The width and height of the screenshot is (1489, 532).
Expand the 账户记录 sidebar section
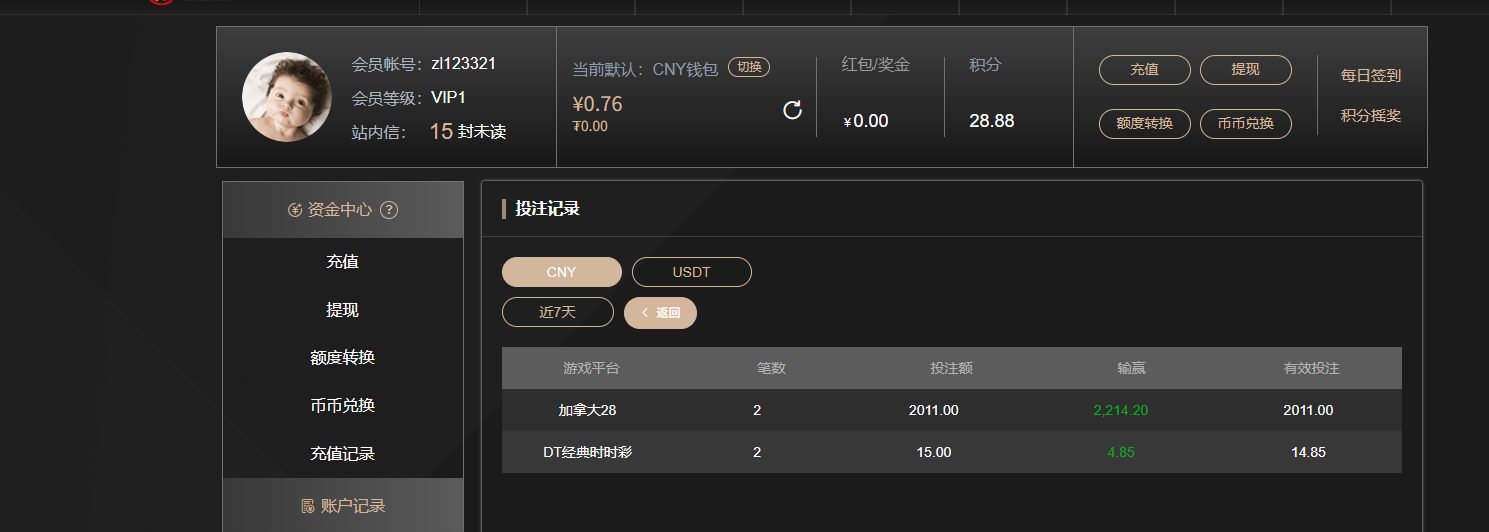coord(343,506)
